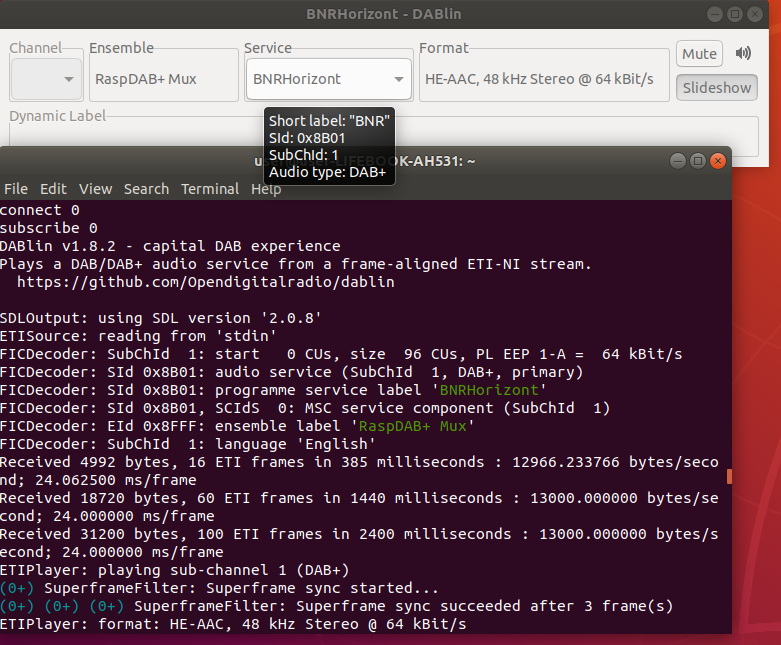Open the Channel dropdown
Image resolution: width=781 pixels, height=645 pixels.
pyautogui.click(x=46, y=79)
